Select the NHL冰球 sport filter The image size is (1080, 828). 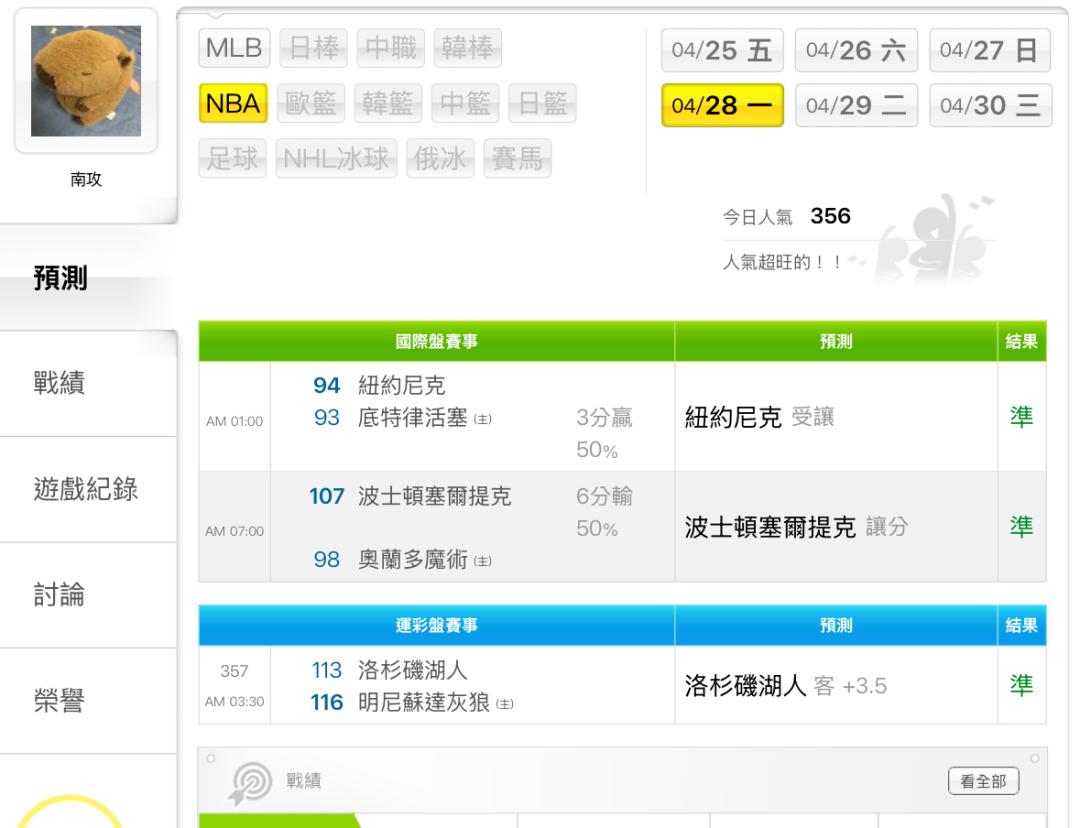pos(336,158)
